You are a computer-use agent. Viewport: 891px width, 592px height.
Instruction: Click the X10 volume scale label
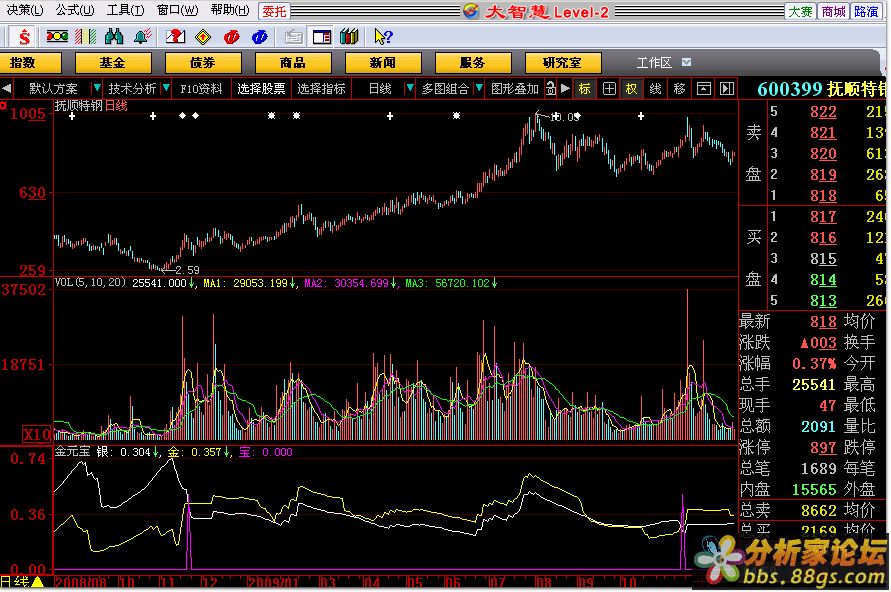(37, 435)
